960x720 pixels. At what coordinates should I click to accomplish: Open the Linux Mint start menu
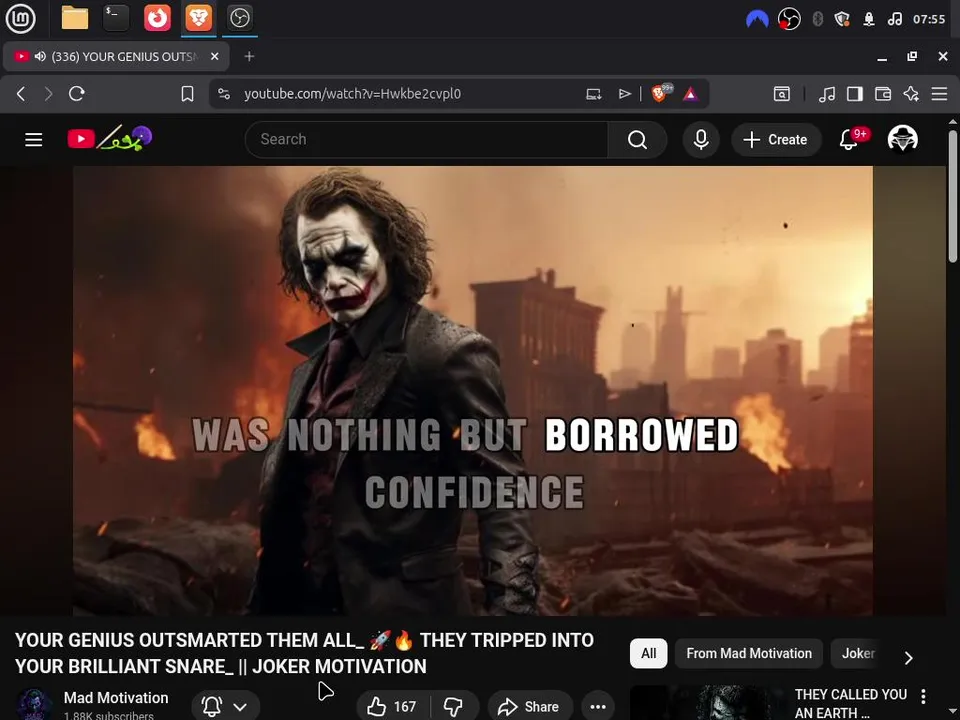20,18
